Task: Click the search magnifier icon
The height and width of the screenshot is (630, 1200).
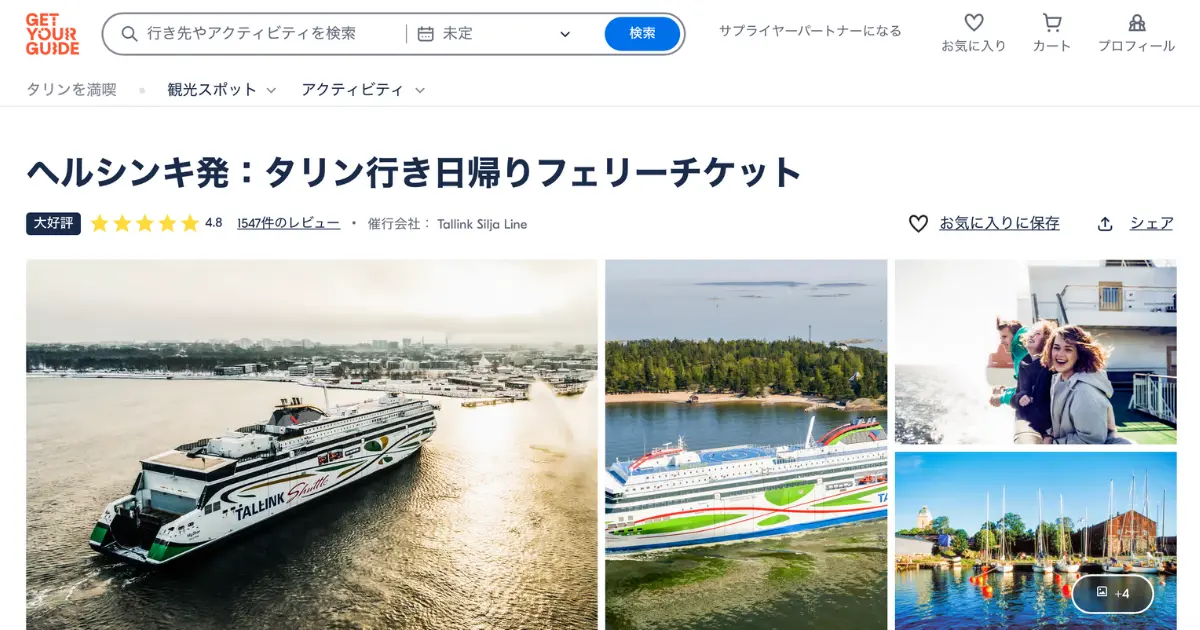Action: pos(129,34)
